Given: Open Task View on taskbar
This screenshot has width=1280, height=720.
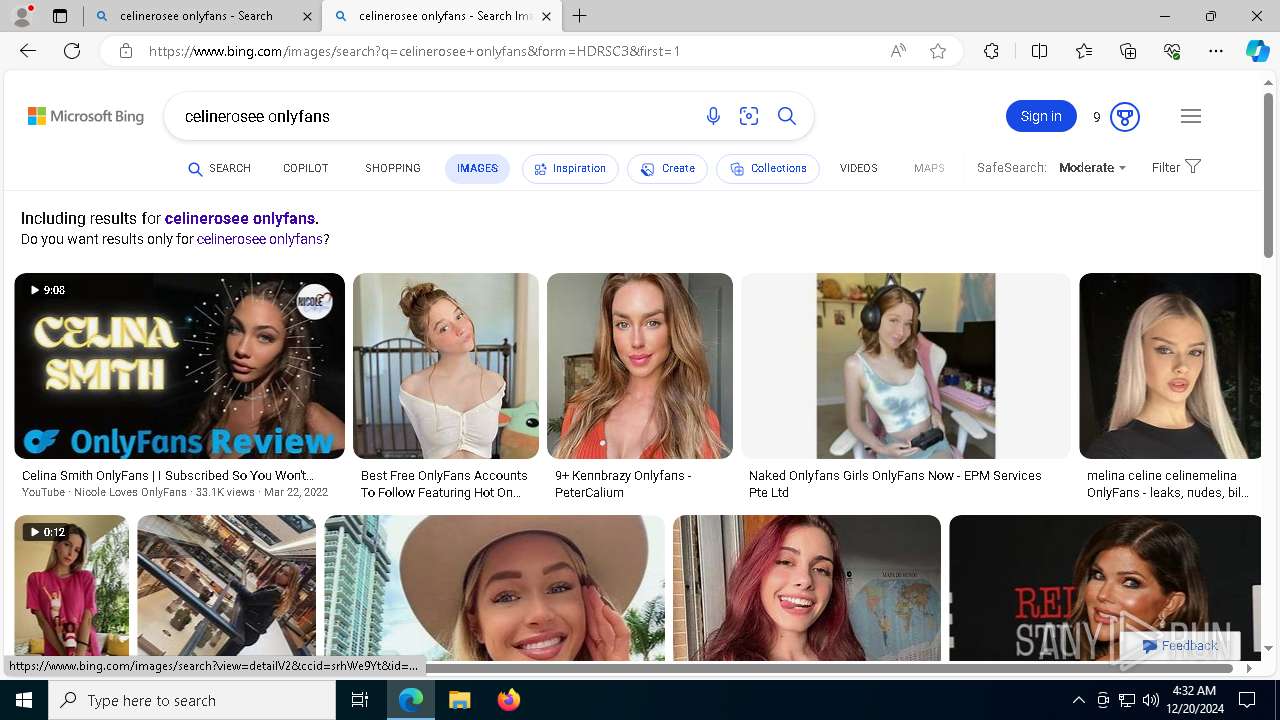Looking at the screenshot, I should point(360,700).
